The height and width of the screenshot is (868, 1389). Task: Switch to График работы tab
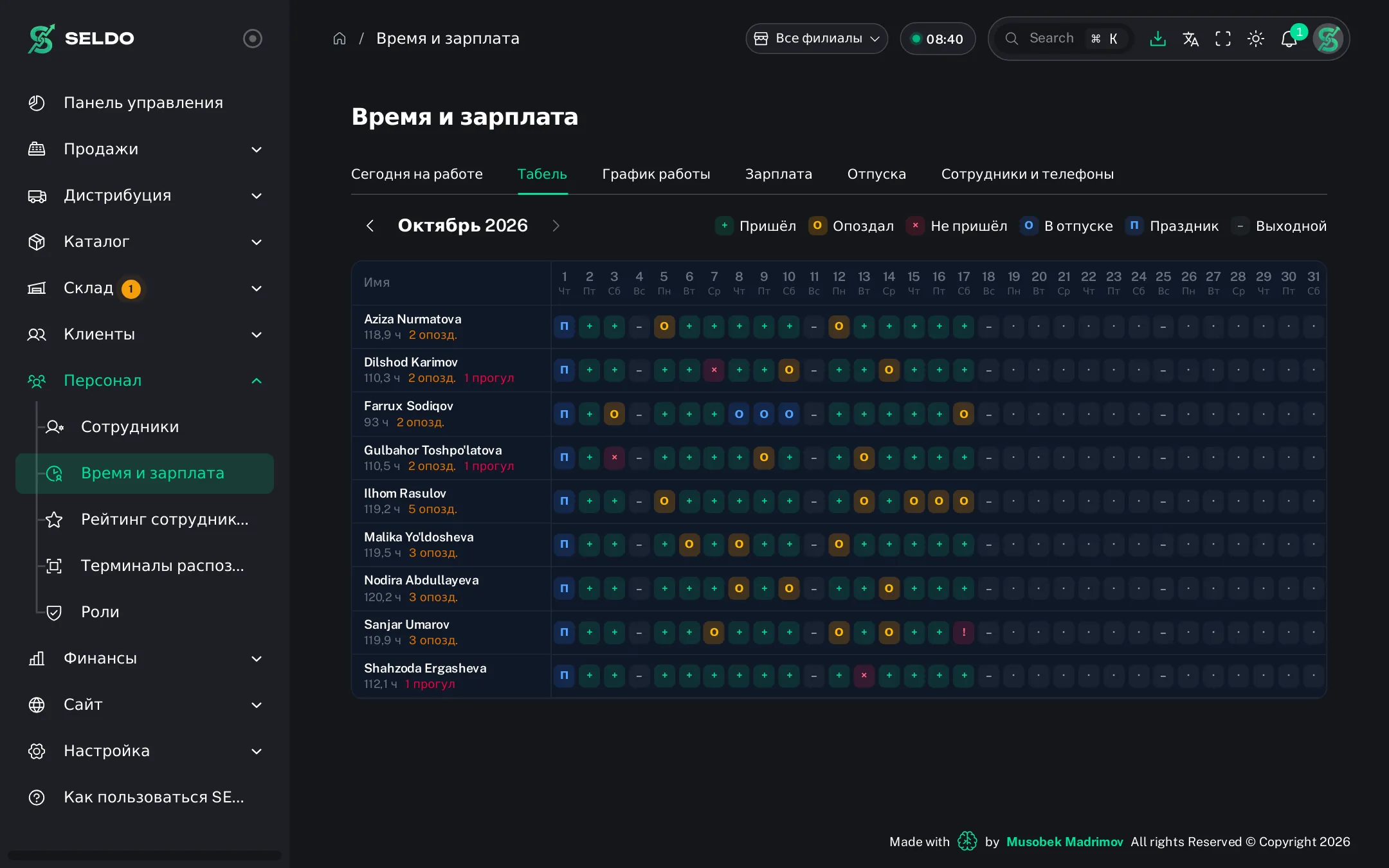pyautogui.click(x=656, y=174)
